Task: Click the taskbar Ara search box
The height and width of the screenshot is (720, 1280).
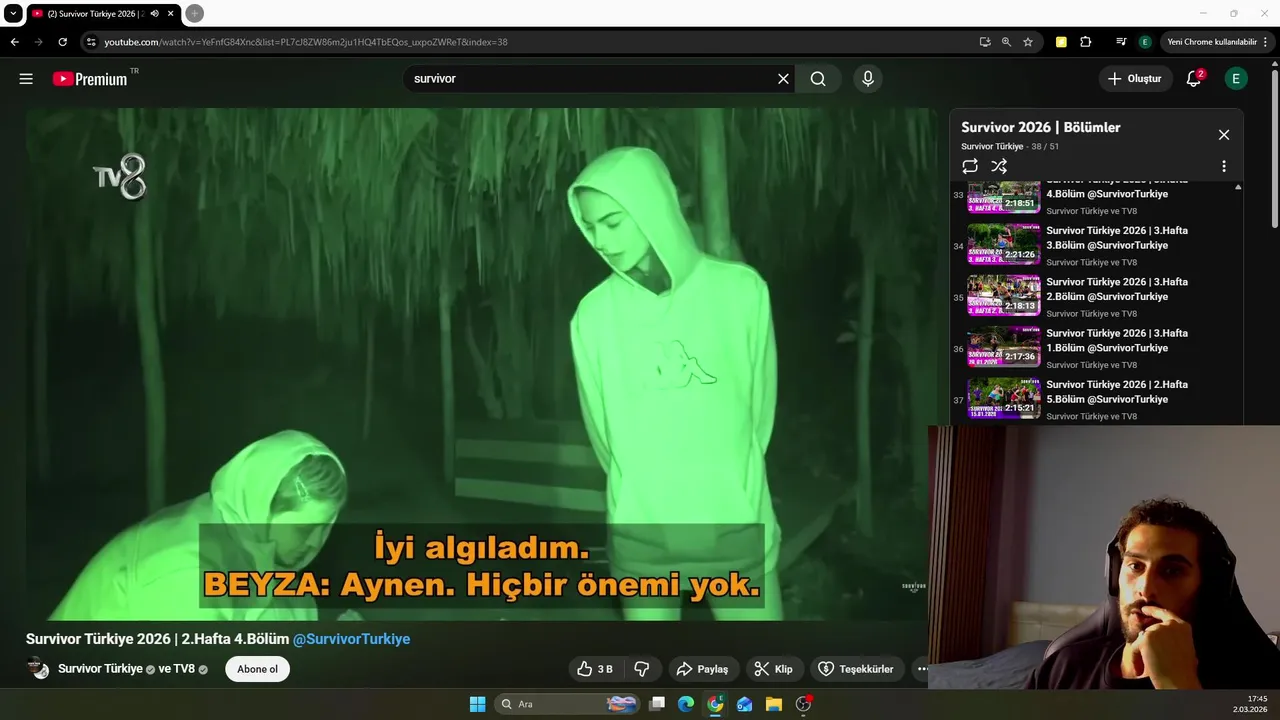Action: point(568,704)
